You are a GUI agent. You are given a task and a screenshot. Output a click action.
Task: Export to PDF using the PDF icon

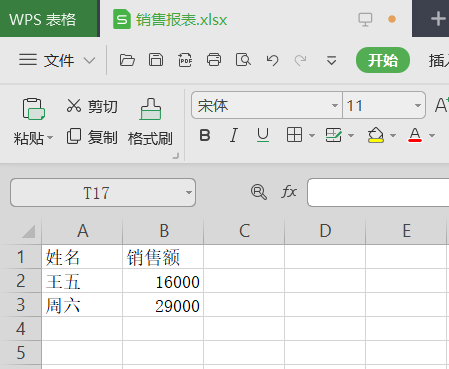click(185, 60)
